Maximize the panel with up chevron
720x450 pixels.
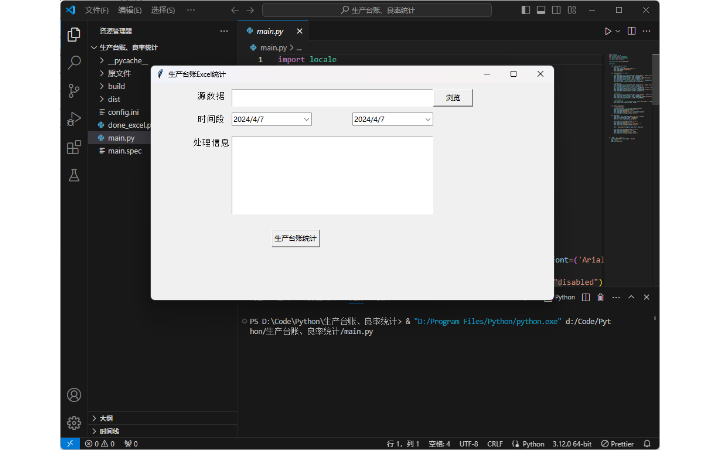(x=631, y=297)
